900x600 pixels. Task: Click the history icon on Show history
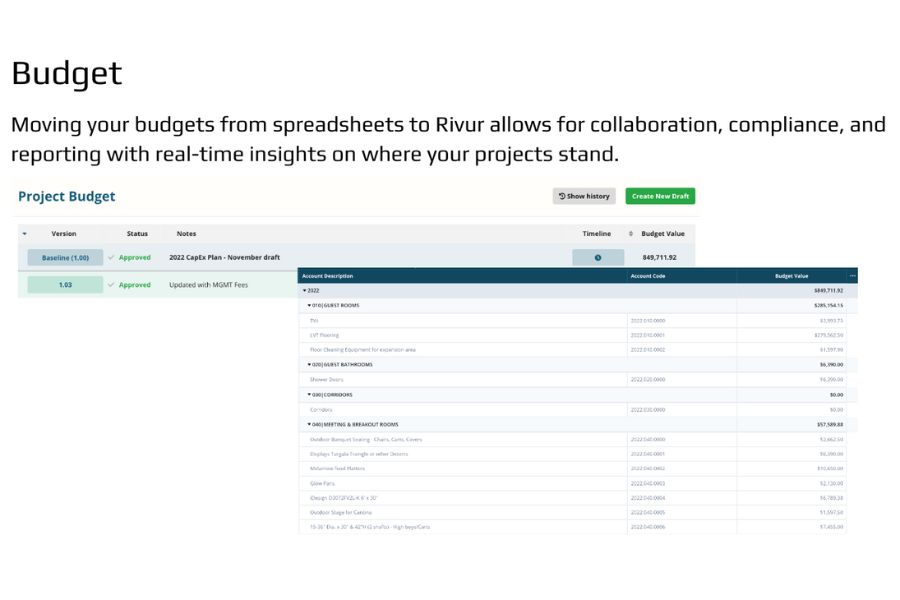563,197
